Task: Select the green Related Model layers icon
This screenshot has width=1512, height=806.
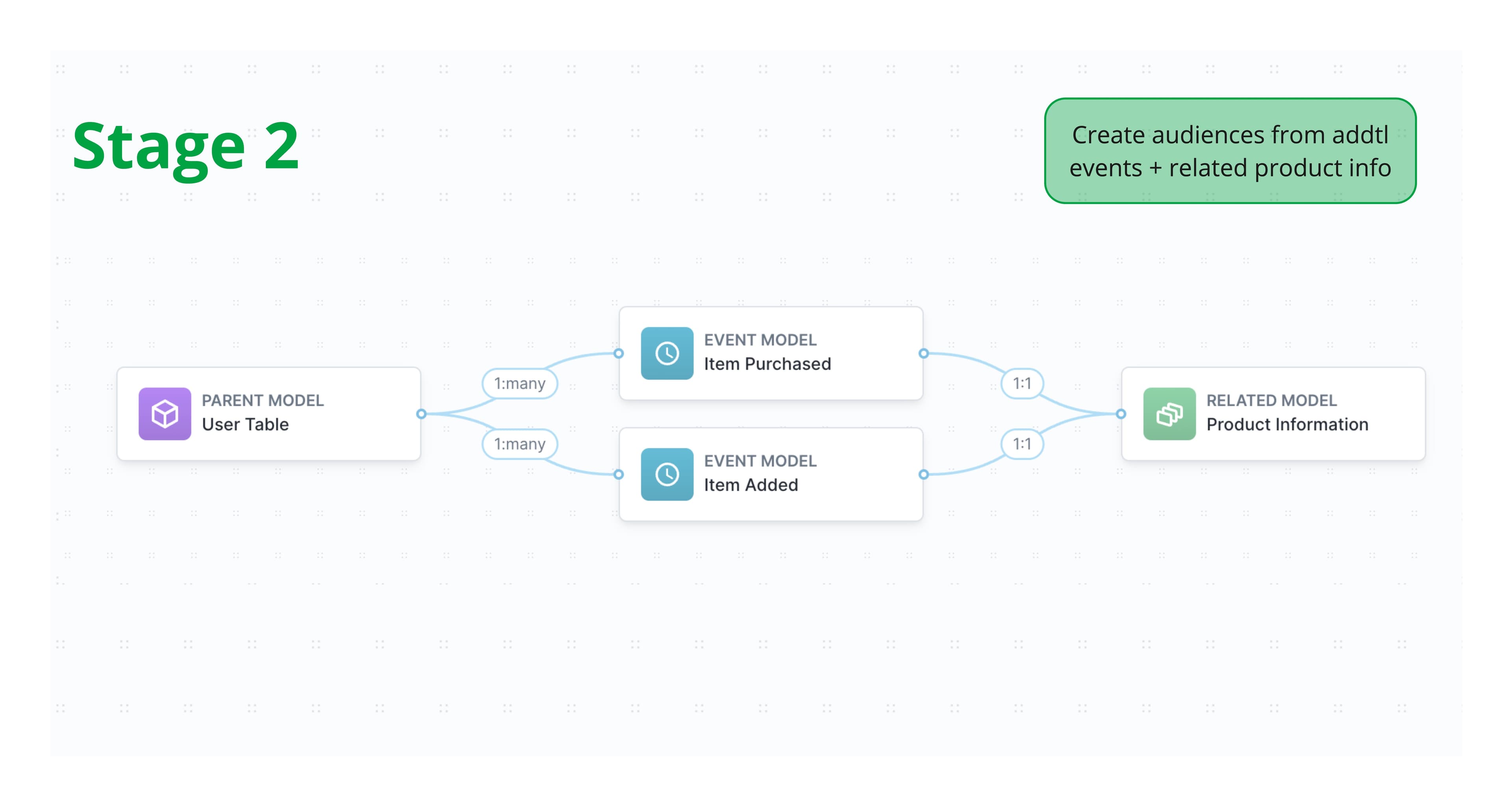Action: (1169, 414)
